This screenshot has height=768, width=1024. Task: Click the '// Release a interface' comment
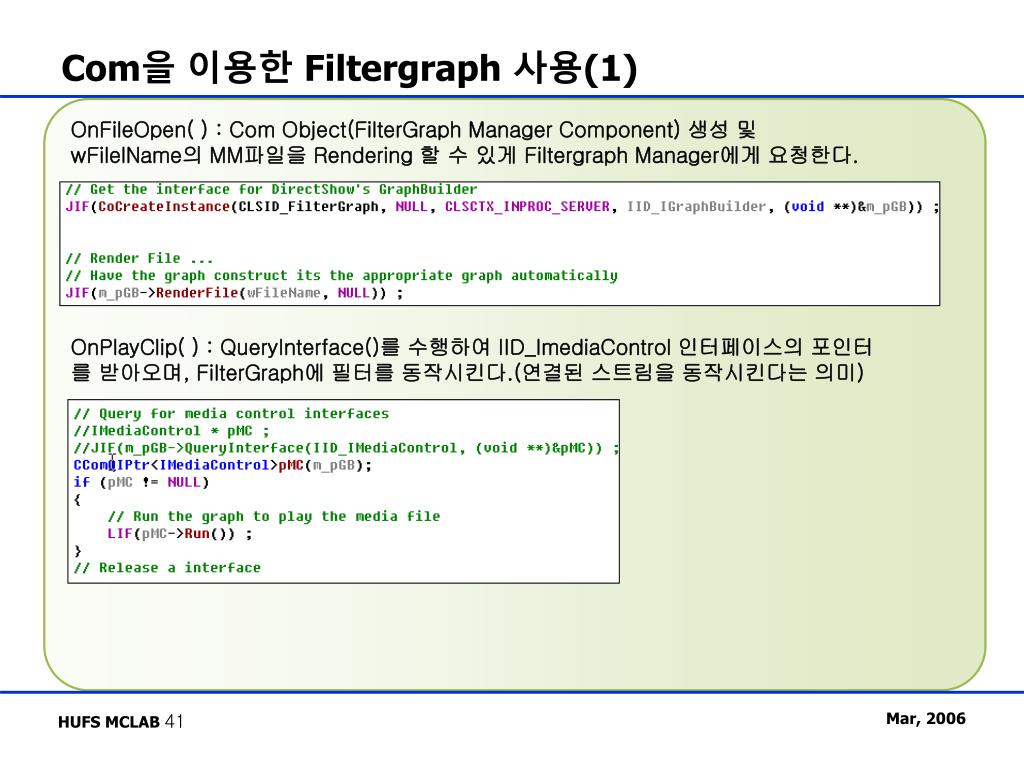tap(167, 568)
